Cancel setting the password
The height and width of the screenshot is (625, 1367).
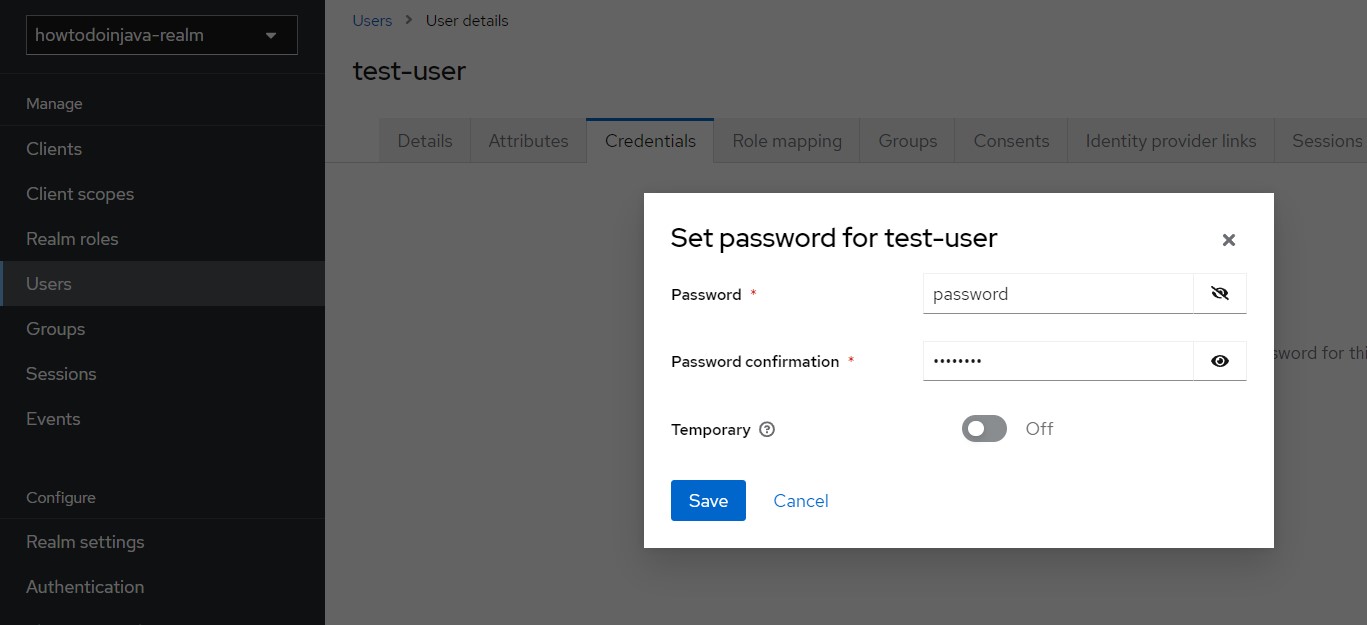coord(800,500)
